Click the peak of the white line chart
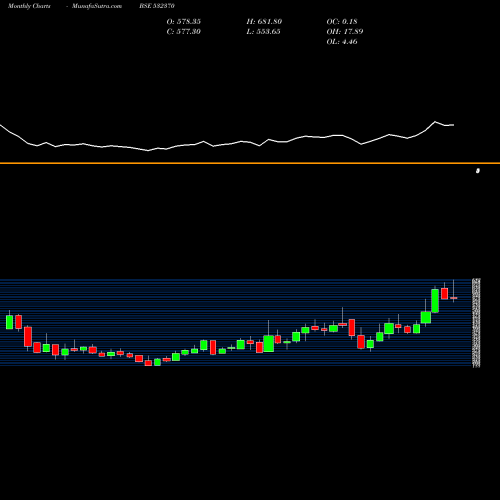This screenshot has height=500, width=500. pyautogui.click(x=435, y=122)
